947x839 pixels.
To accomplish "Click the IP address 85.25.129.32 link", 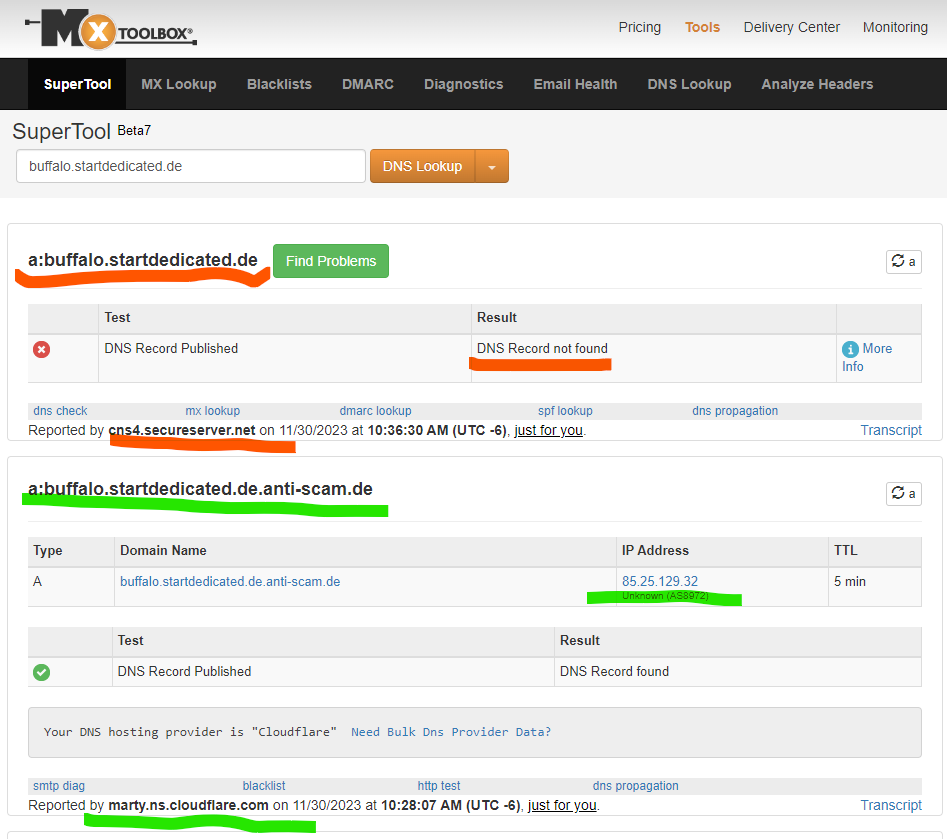I will click(x=660, y=581).
